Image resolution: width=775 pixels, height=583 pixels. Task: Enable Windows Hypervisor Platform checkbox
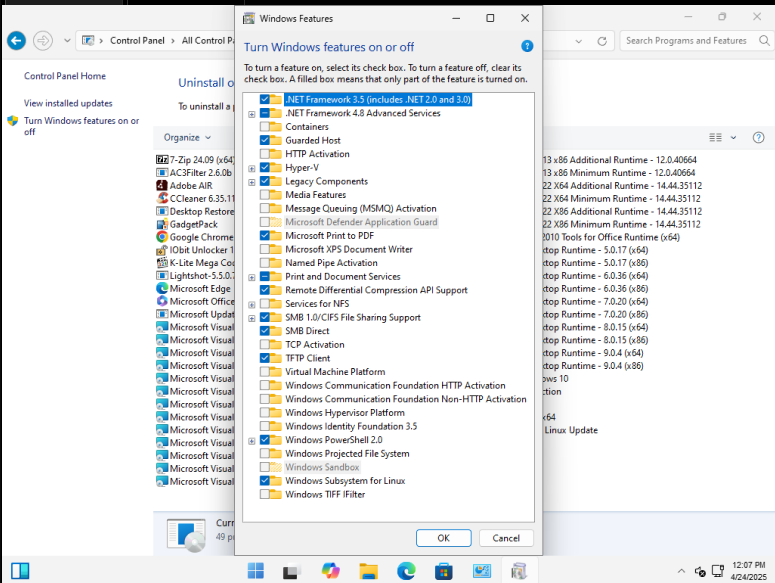click(264, 413)
